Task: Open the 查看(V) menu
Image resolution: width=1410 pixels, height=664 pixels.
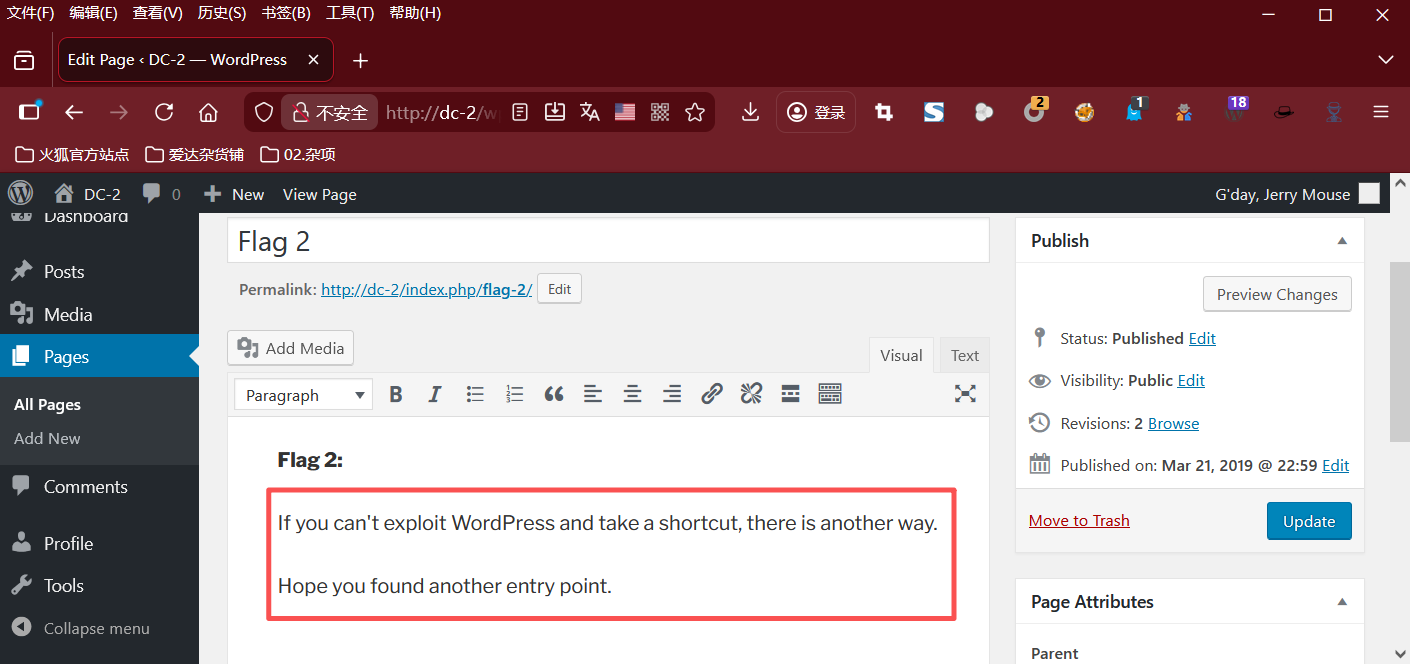Action: [157, 13]
